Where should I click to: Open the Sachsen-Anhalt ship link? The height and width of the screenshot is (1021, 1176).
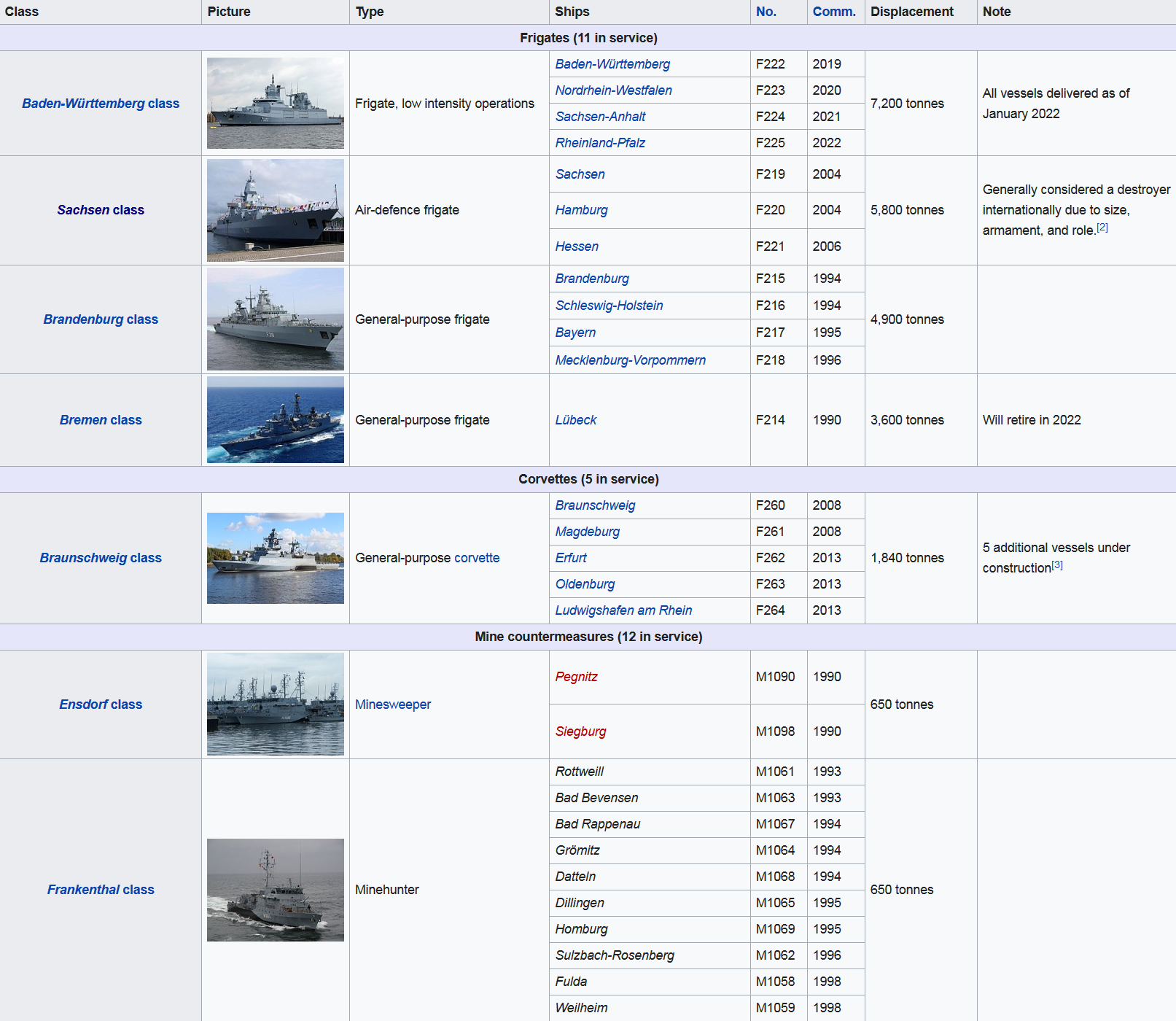click(601, 117)
